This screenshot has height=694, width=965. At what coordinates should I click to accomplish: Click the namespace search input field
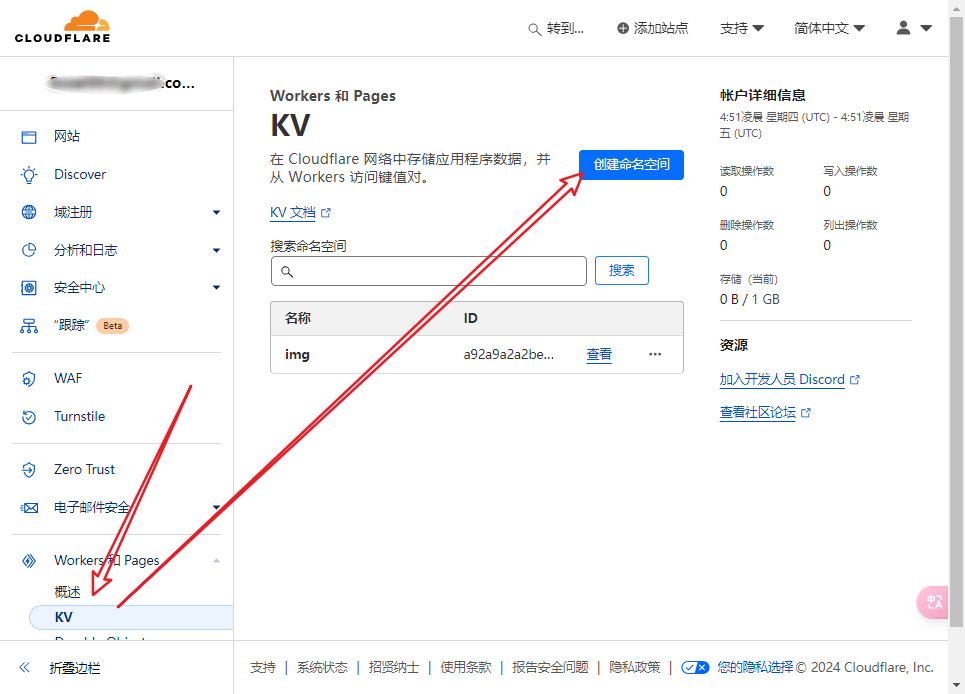[x=428, y=271]
